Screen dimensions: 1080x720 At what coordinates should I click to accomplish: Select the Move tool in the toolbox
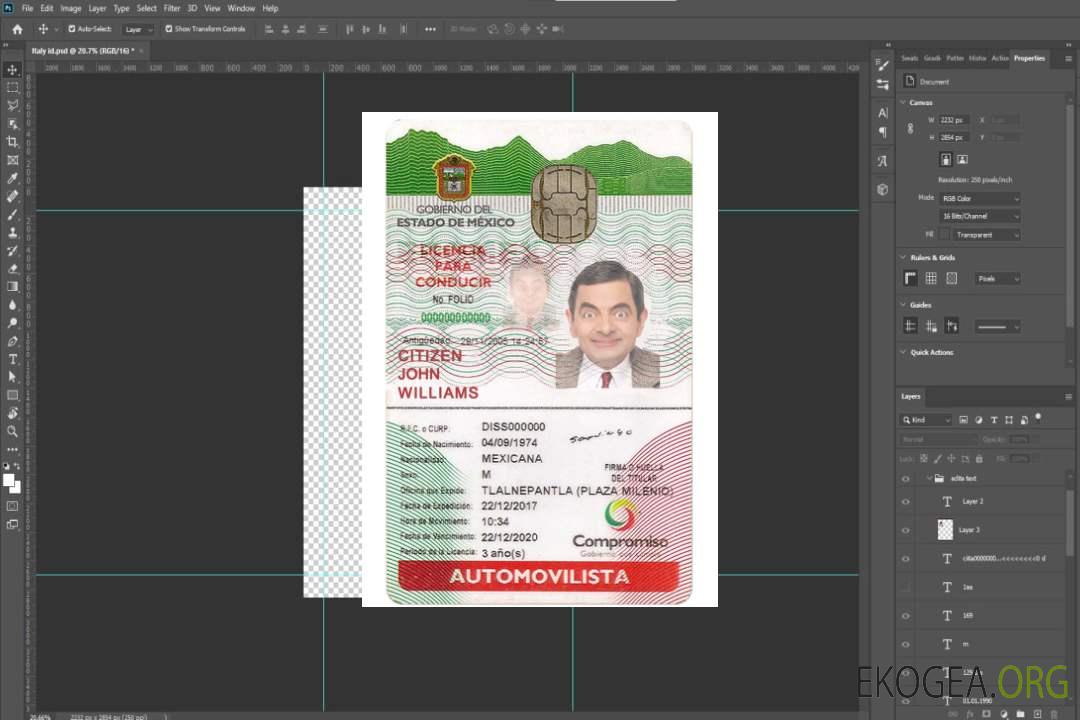12,70
